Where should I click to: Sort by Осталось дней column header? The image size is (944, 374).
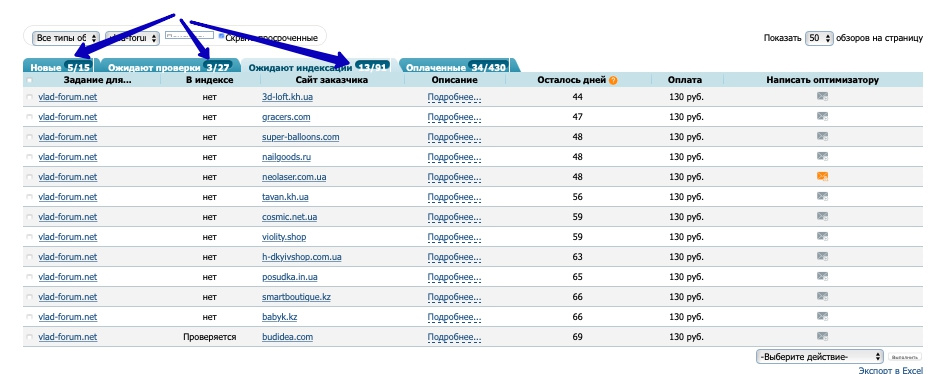point(572,80)
